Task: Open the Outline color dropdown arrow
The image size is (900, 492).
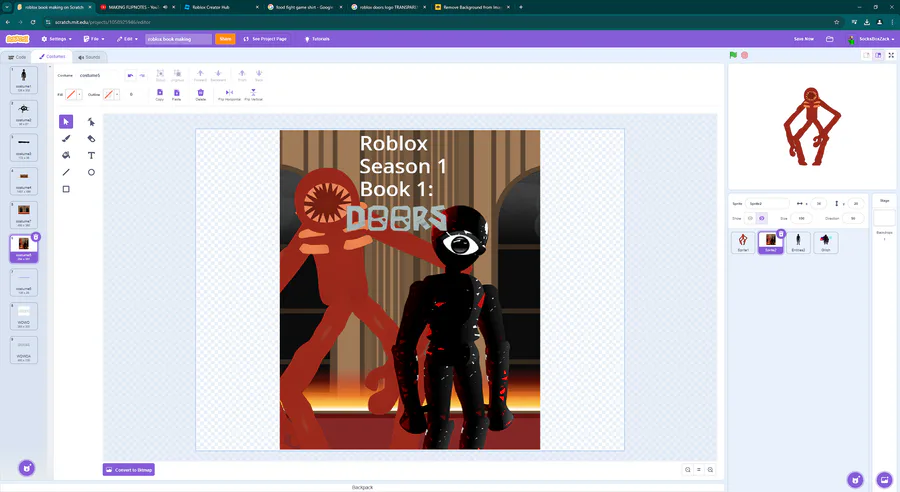Action: click(117, 95)
